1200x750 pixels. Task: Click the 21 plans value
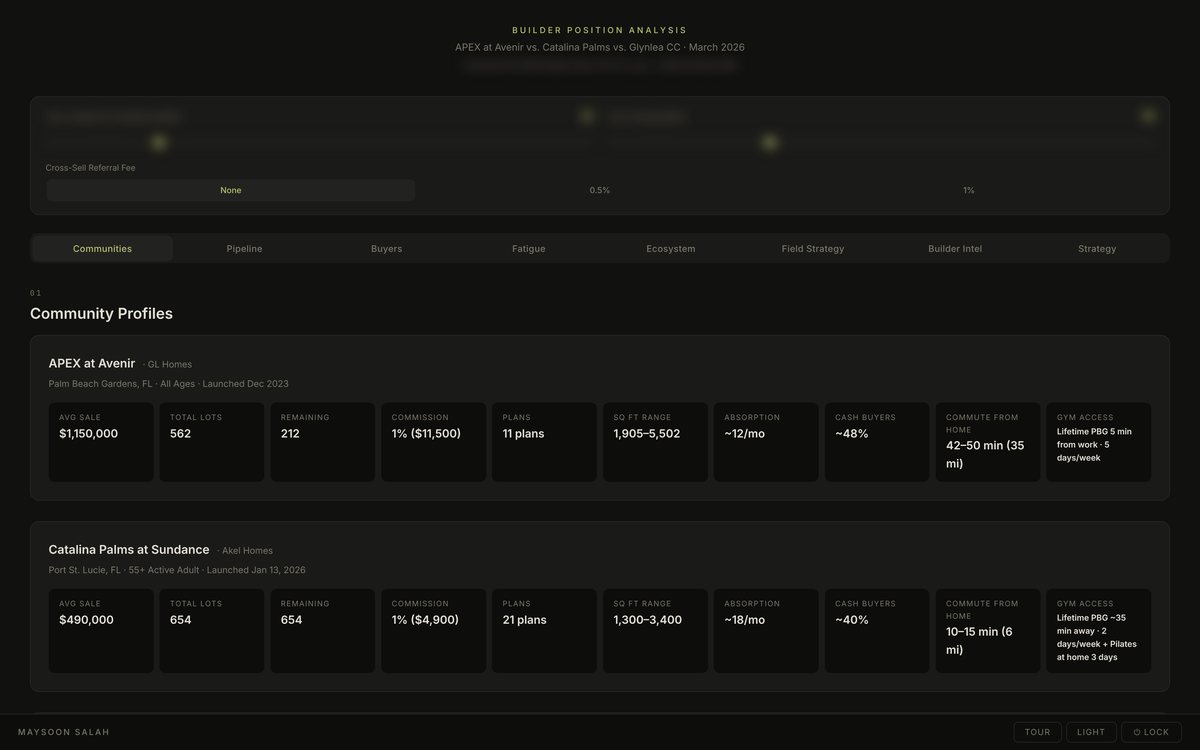(x=525, y=620)
